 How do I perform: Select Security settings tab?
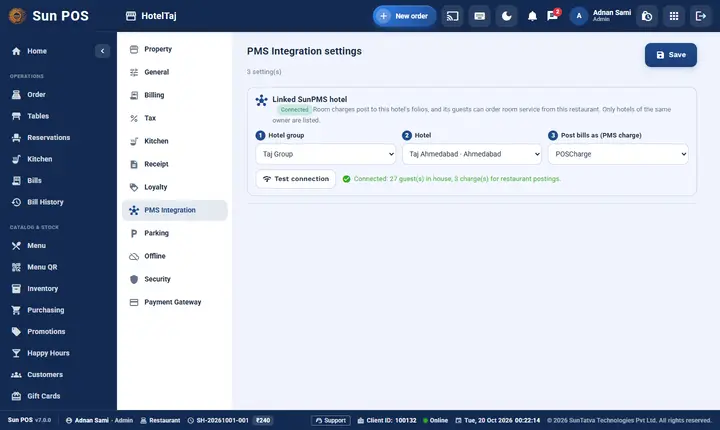(x=174, y=279)
